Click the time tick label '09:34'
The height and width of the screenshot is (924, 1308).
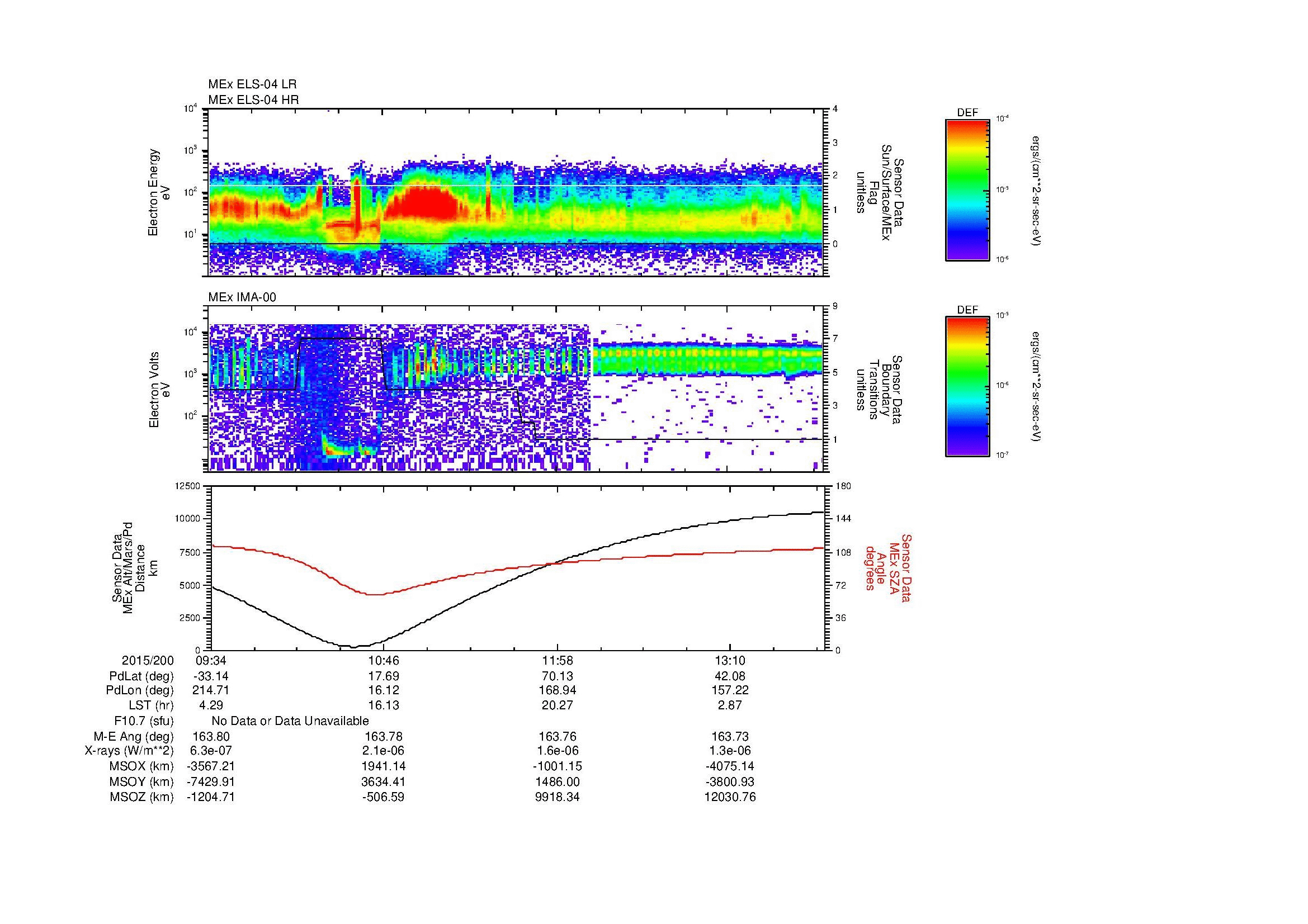(211, 661)
